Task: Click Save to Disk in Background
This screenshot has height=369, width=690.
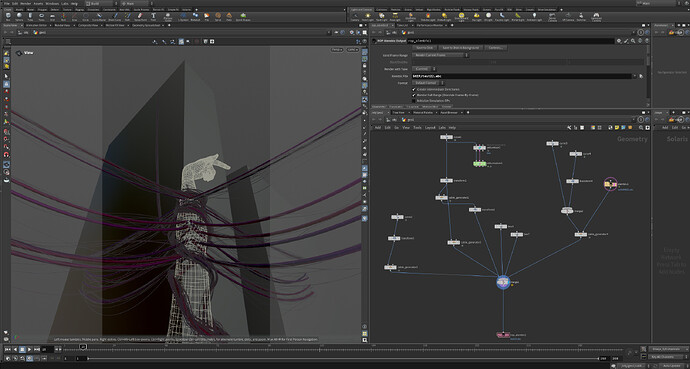Action: 460,47
